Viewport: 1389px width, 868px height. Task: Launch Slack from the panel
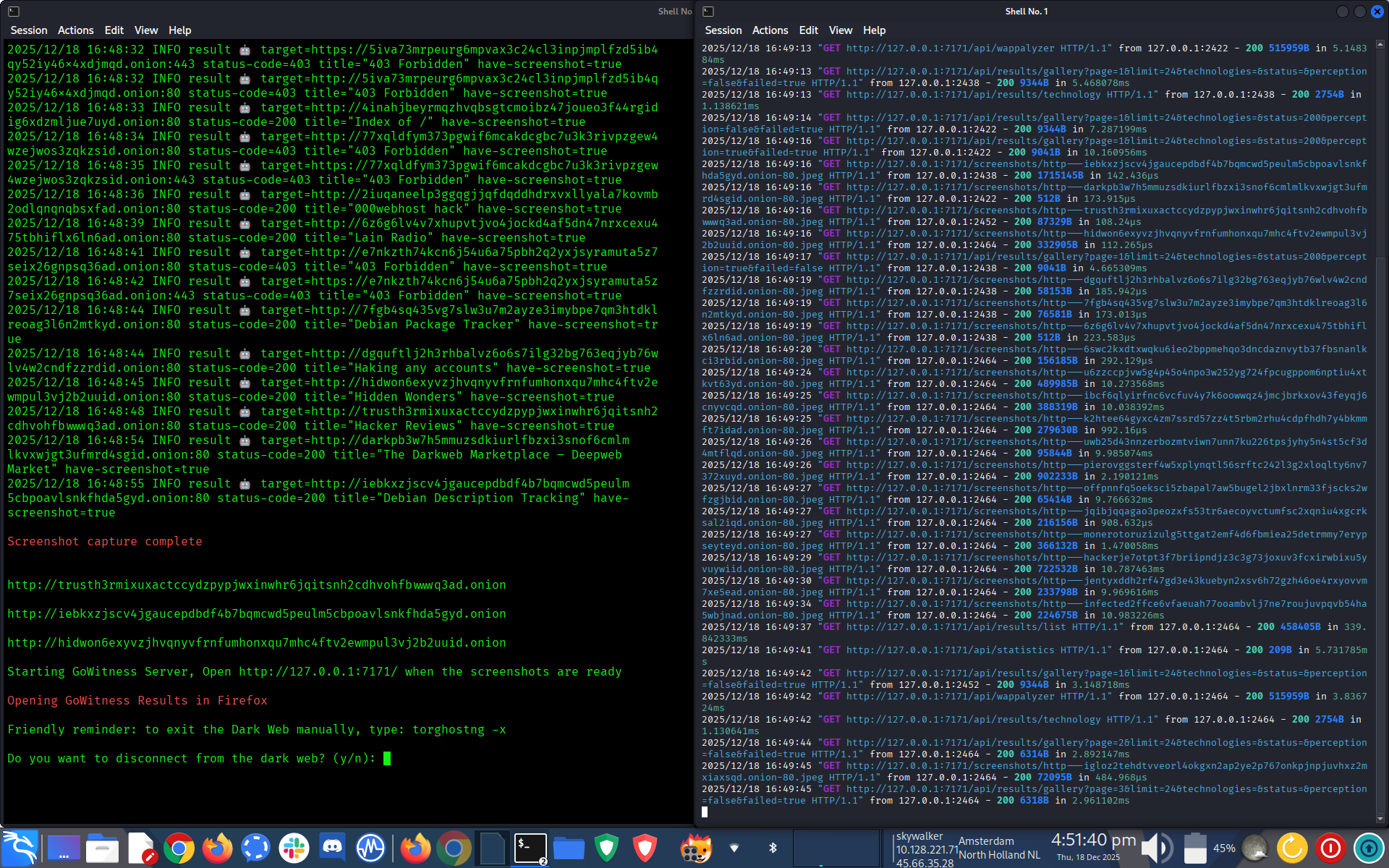tap(294, 848)
